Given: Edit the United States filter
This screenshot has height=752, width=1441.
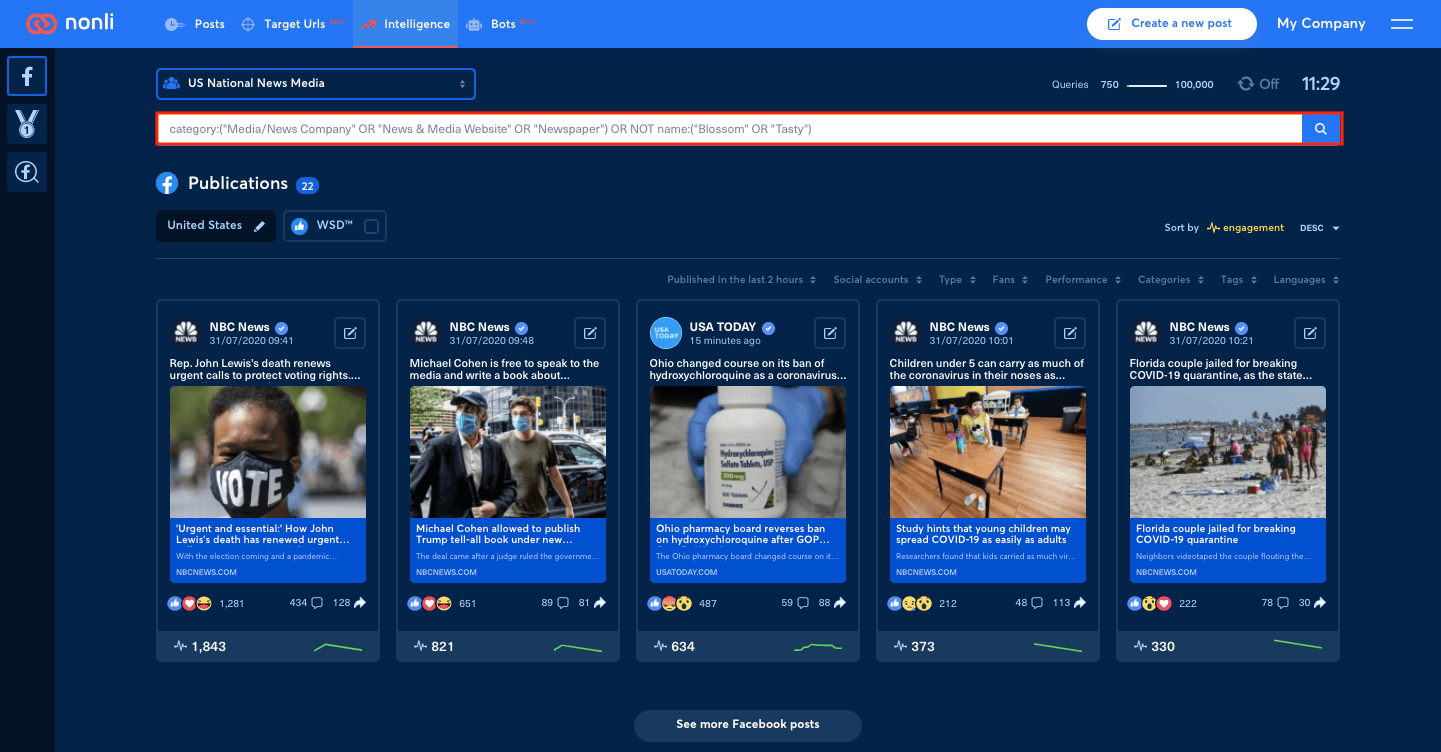Looking at the screenshot, I should pyautogui.click(x=259, y=226).
